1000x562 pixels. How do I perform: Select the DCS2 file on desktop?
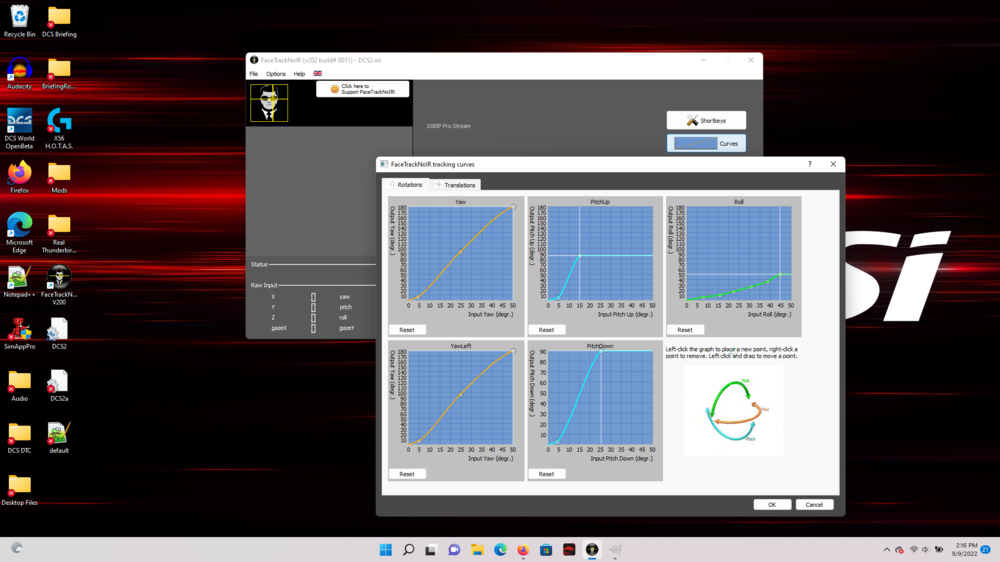[x=59, y=334]
